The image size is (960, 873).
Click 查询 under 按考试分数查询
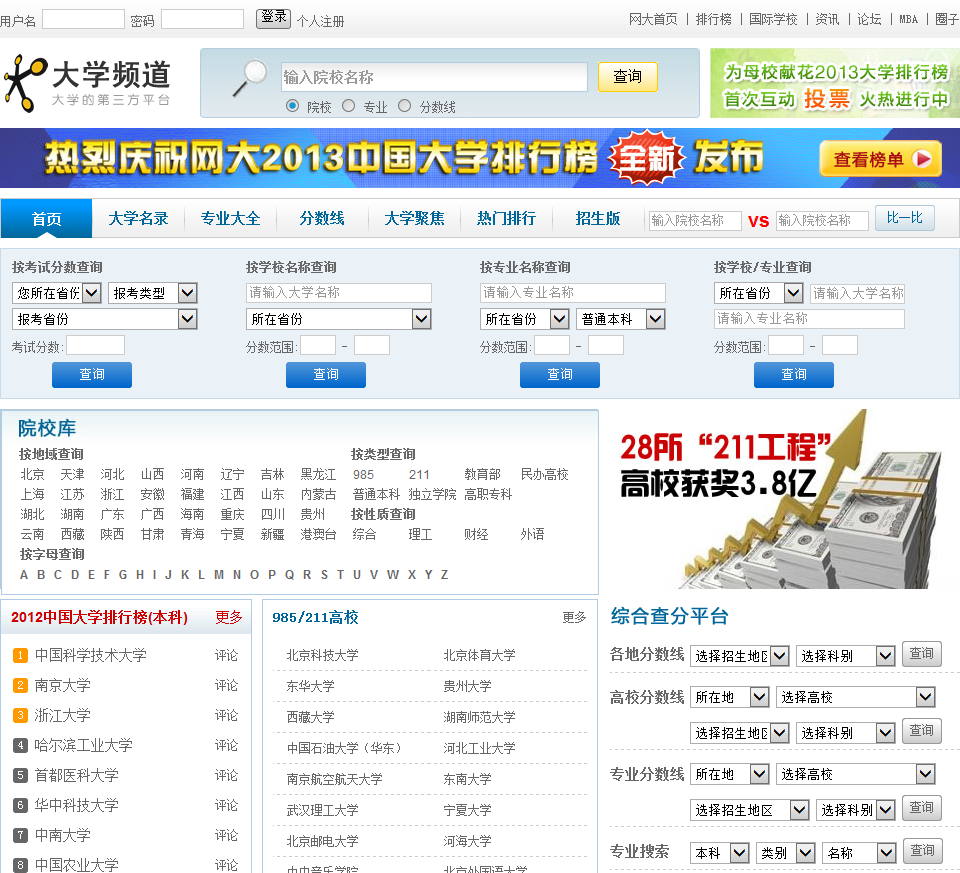(92, 375)
